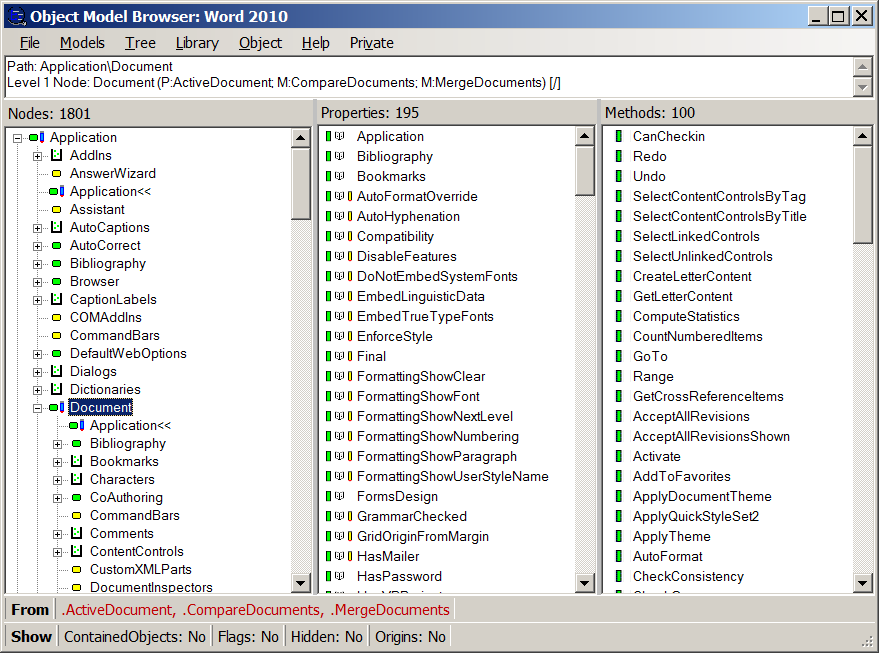Click the Bookmarks collection icon under Document
The height and width of the screenshot is (653, 879).
pos(77,461)
